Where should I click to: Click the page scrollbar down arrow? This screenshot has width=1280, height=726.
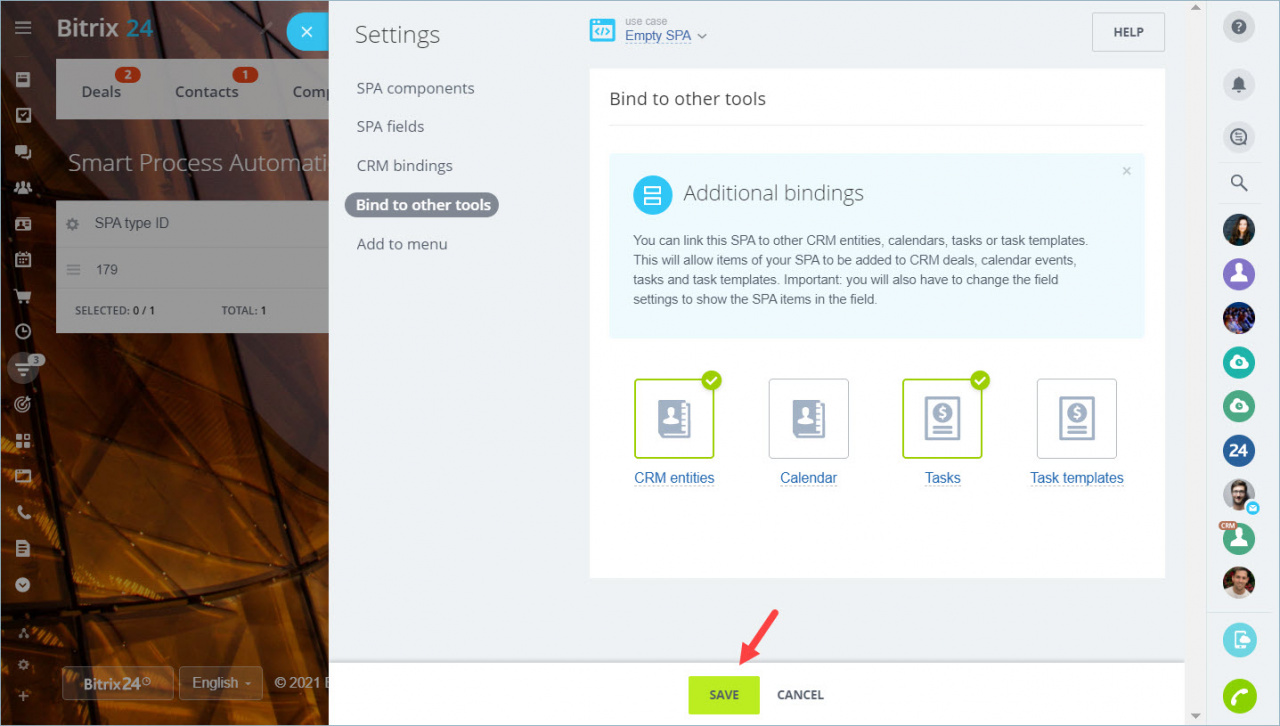[x=1196, y=716]
